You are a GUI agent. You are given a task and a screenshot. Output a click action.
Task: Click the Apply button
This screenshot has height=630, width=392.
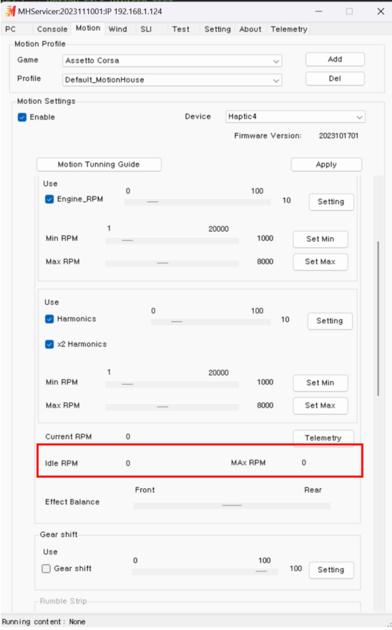(x=326, y=164)
